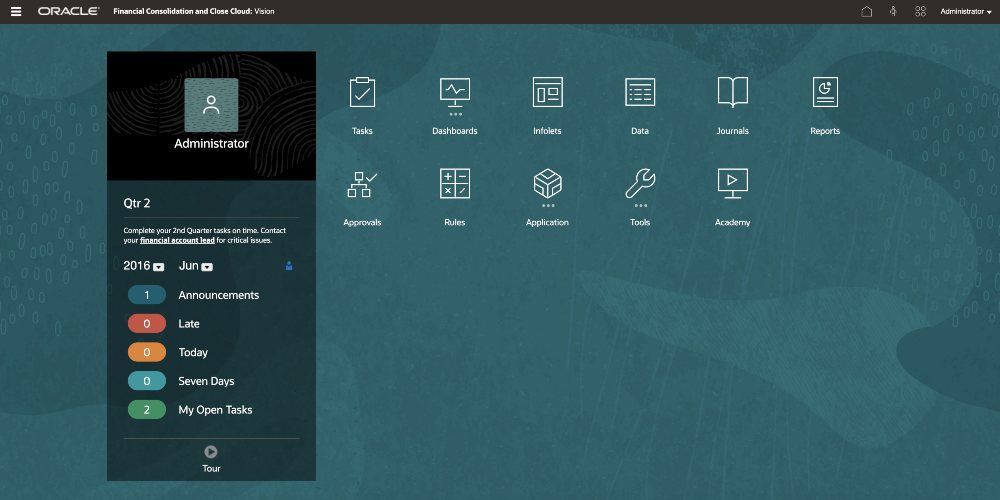Screen dimensions: 1000x500
Task: Play the Tour button
Action: [211, 452]
